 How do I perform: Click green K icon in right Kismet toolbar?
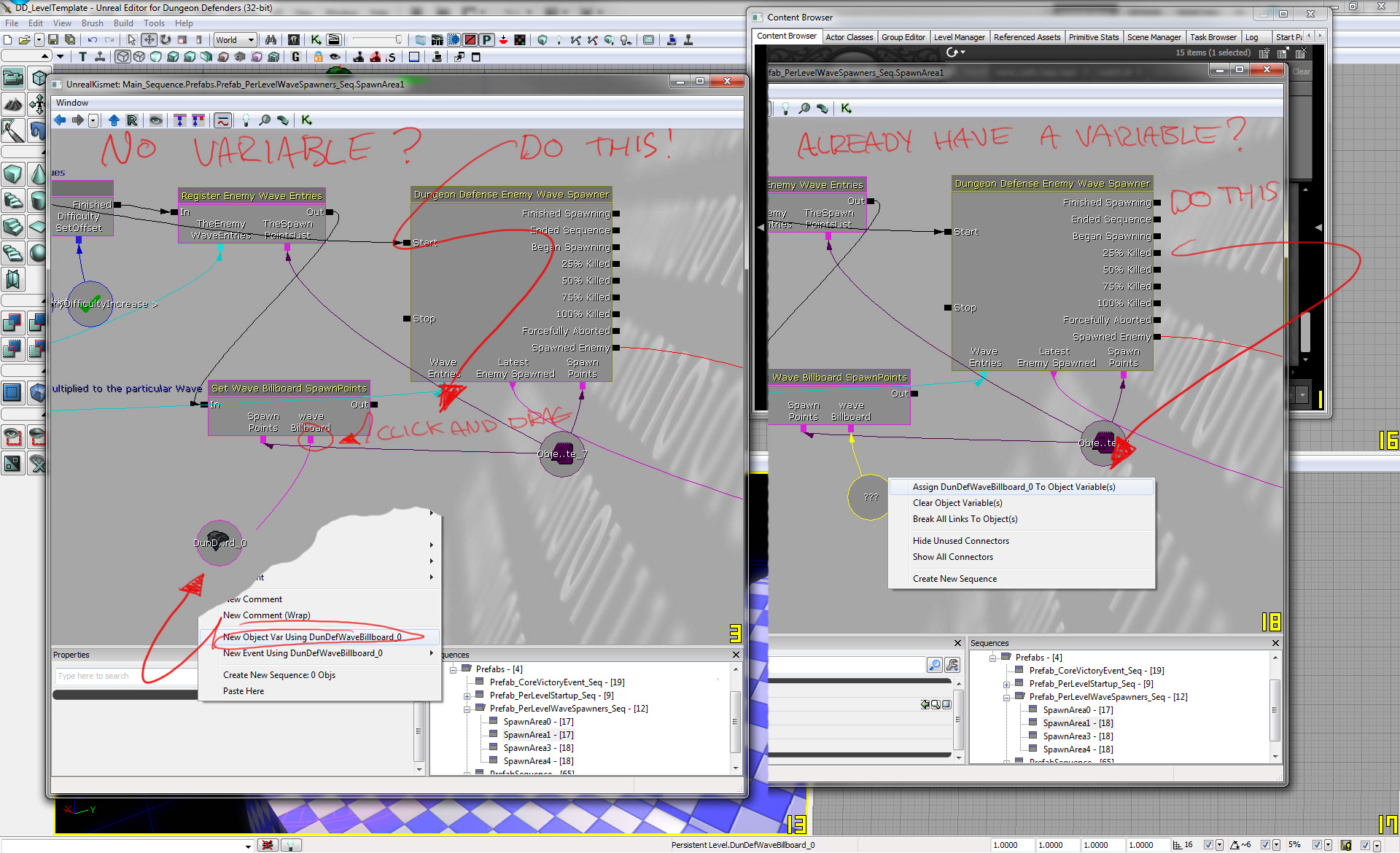[x=846, y=108]
